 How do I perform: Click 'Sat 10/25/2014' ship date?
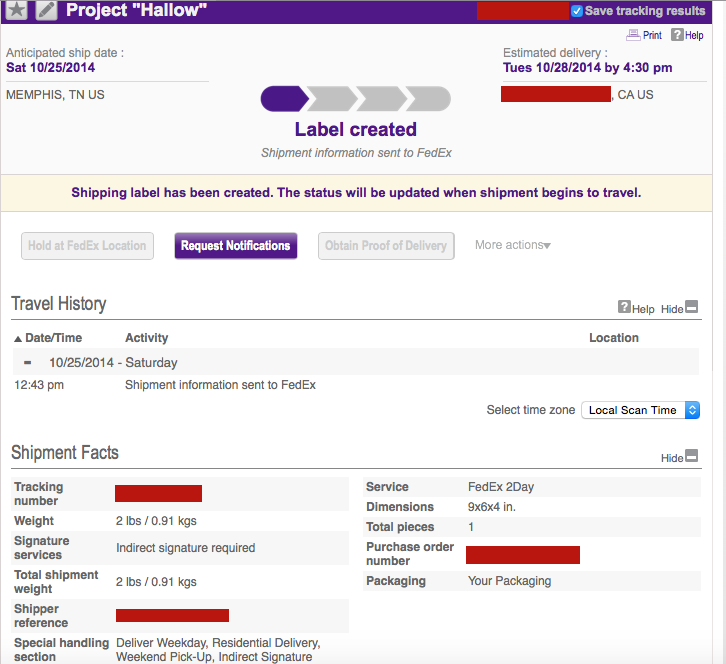(x=50, y=68)
